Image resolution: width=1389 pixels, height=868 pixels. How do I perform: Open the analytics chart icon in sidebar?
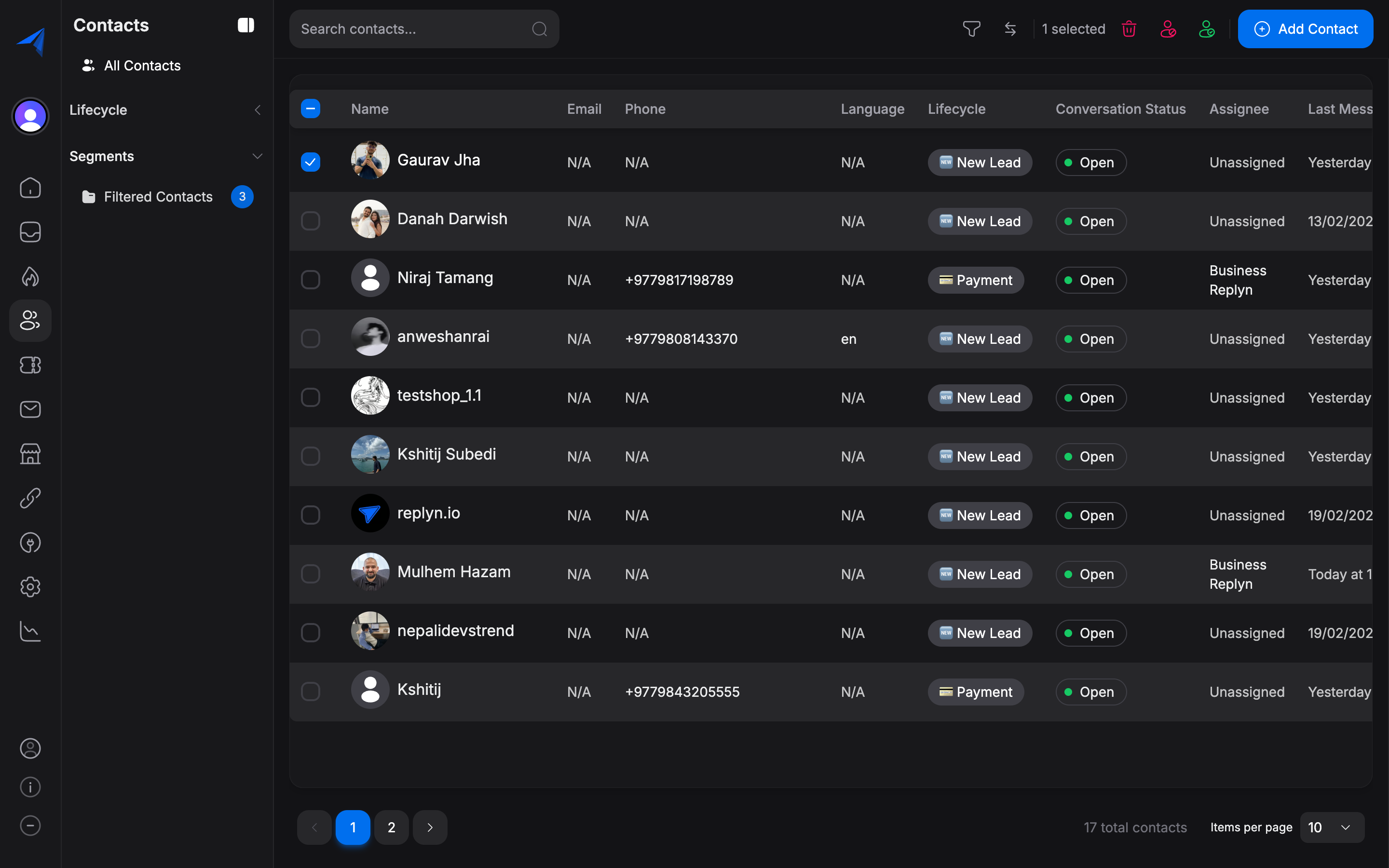pos(30,631)
